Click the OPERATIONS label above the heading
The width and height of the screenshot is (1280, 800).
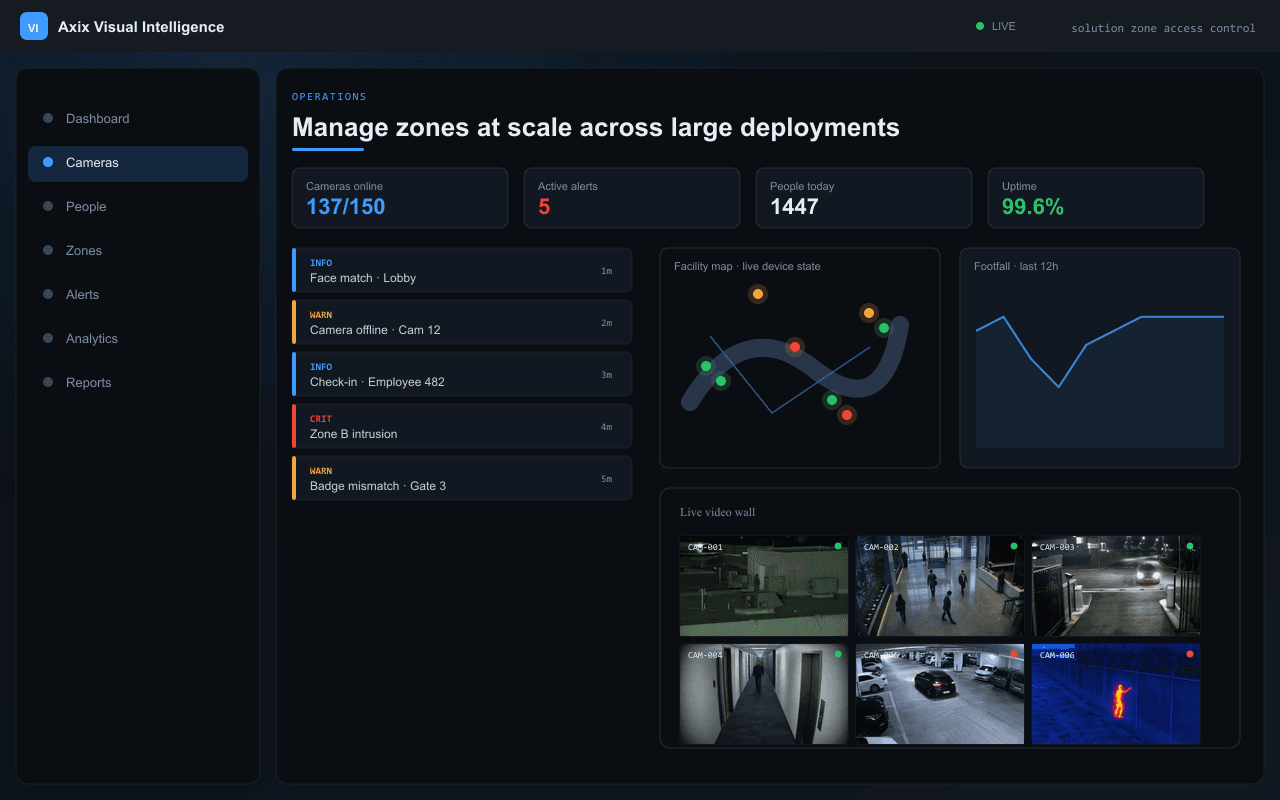[x=329, y=97]
